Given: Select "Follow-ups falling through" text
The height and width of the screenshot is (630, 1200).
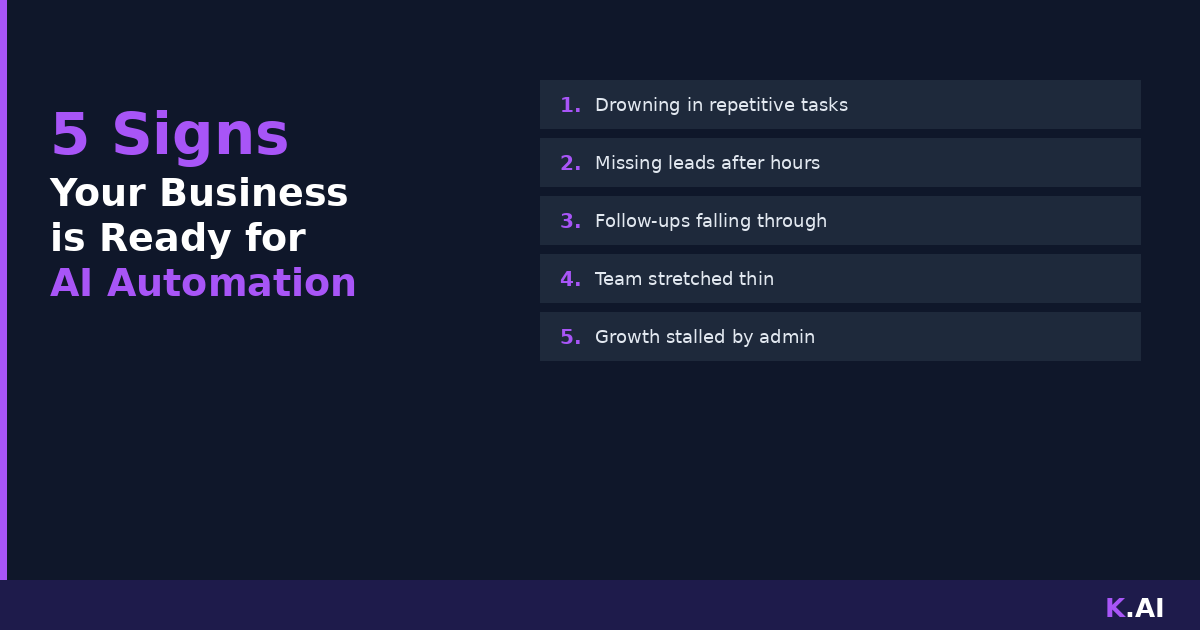Looking at the screenshot, I should (x=711, y=221).
